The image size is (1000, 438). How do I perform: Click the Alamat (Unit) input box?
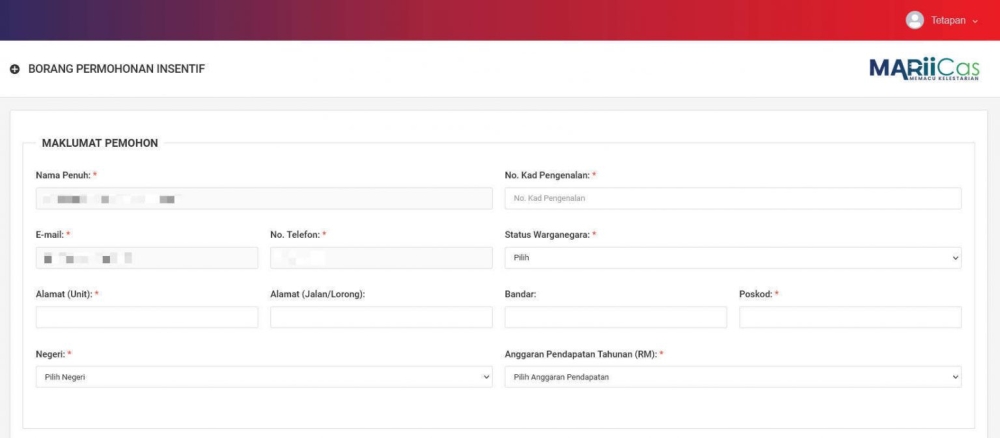pyautogui.click(x=147, y=317)
